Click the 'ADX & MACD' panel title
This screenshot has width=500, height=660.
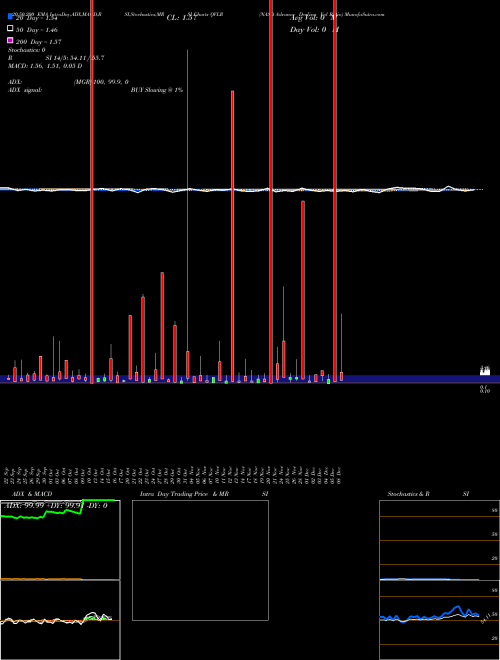click(32, 494)
